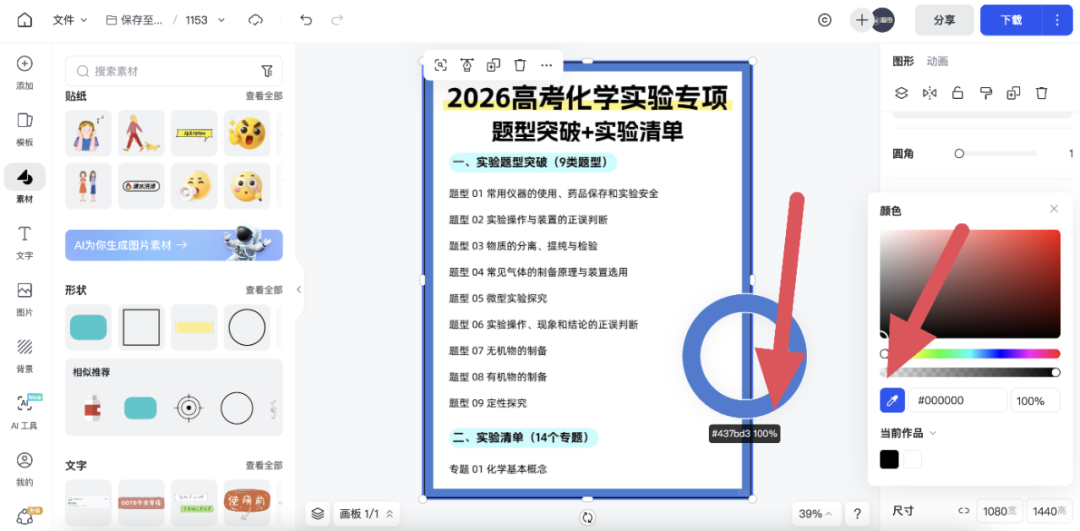The image size is (1080, 531).
Task: Select the 图形 tab
Action: (x=902, y=61)
